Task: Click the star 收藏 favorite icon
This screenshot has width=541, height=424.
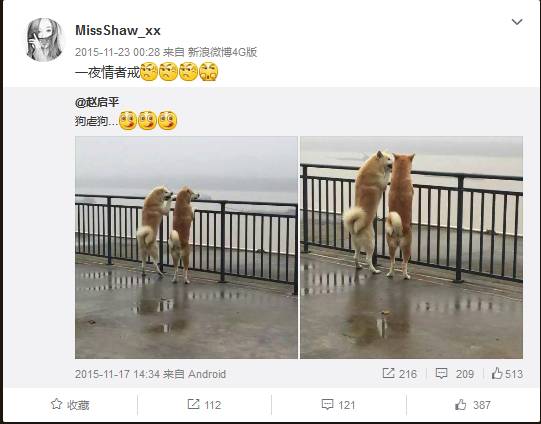Action: point(56,404)
